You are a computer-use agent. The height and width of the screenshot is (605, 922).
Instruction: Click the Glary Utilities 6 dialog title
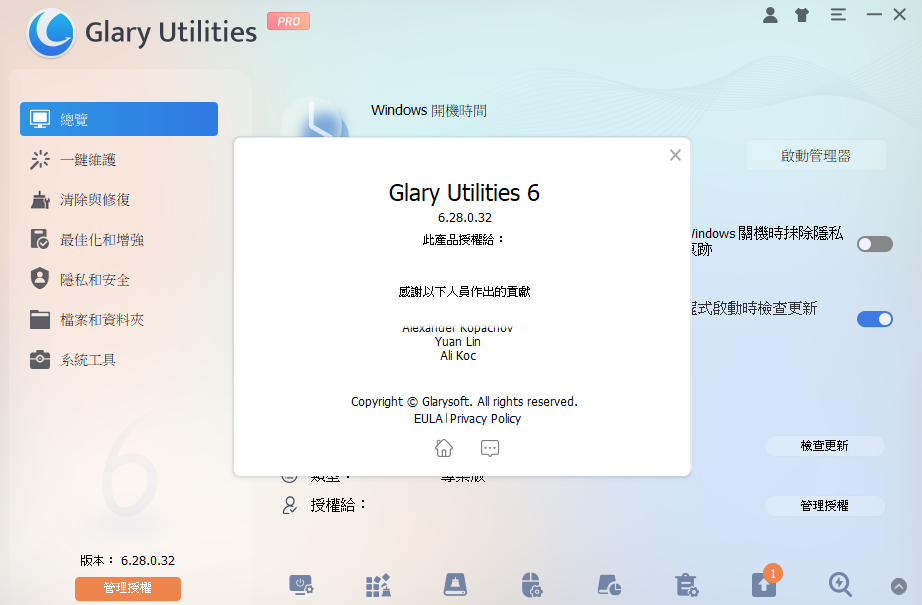[x=464, y=193]
